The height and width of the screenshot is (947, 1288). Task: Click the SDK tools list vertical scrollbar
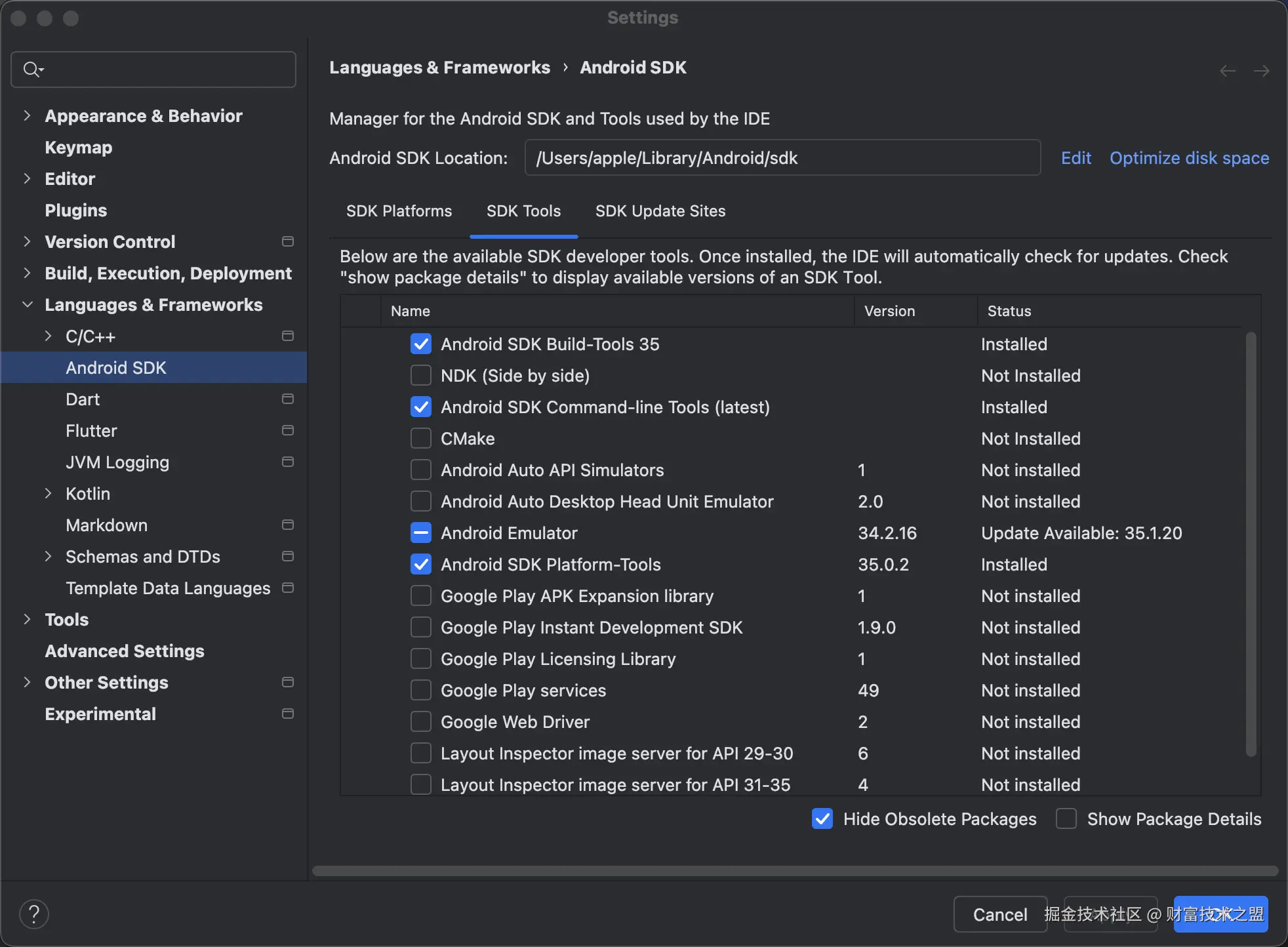[x=1251, y=544]
